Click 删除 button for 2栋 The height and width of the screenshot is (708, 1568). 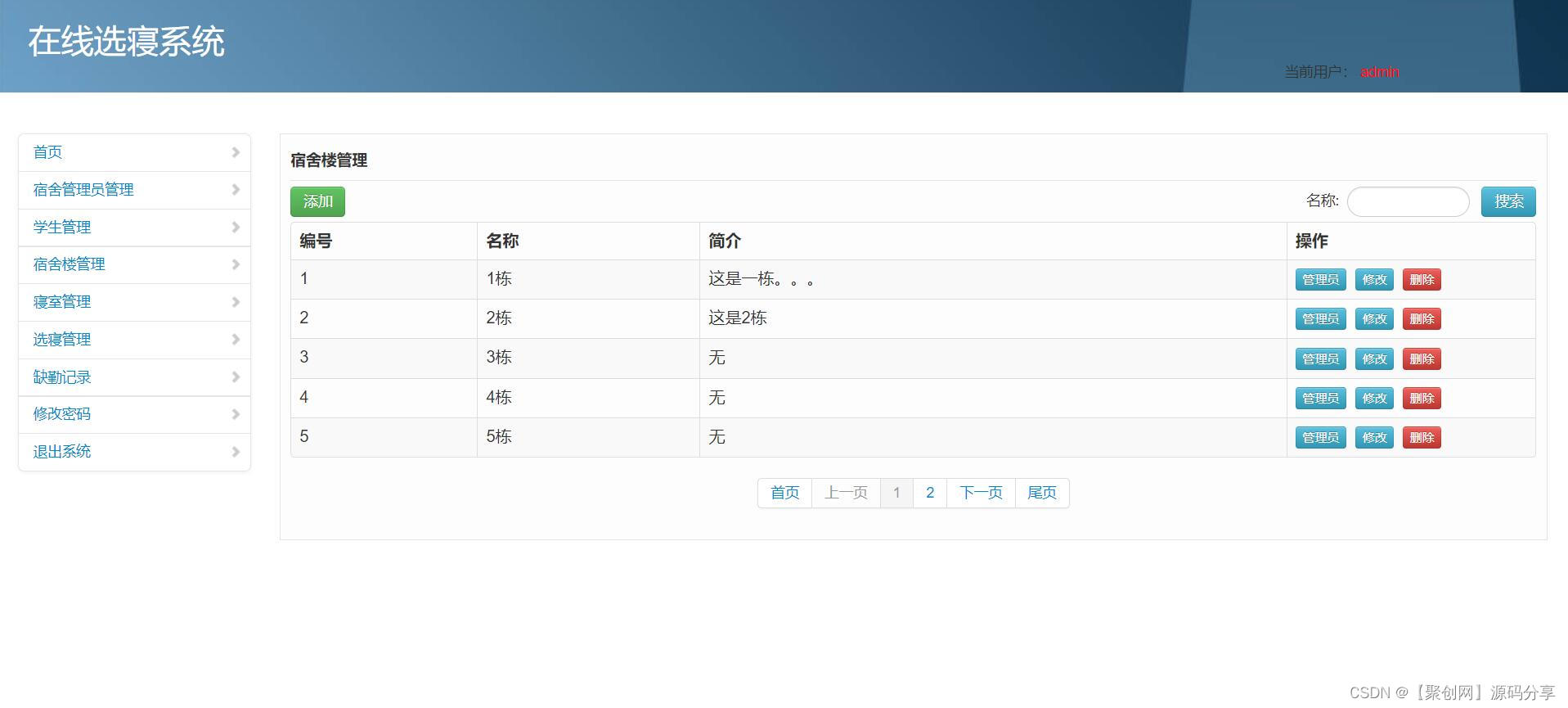tap(1422, 319)
